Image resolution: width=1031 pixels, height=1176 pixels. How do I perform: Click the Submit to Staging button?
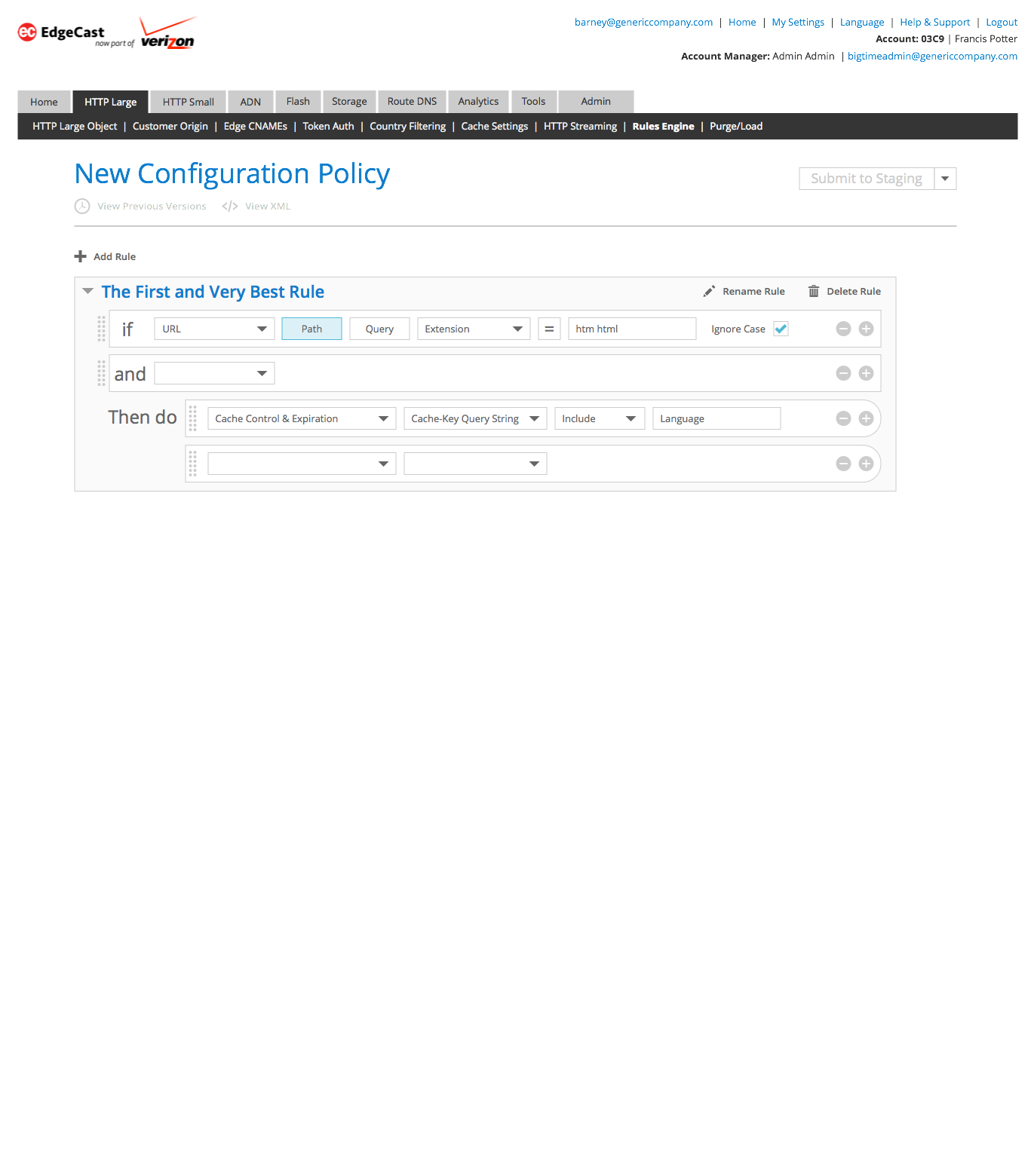867,179
